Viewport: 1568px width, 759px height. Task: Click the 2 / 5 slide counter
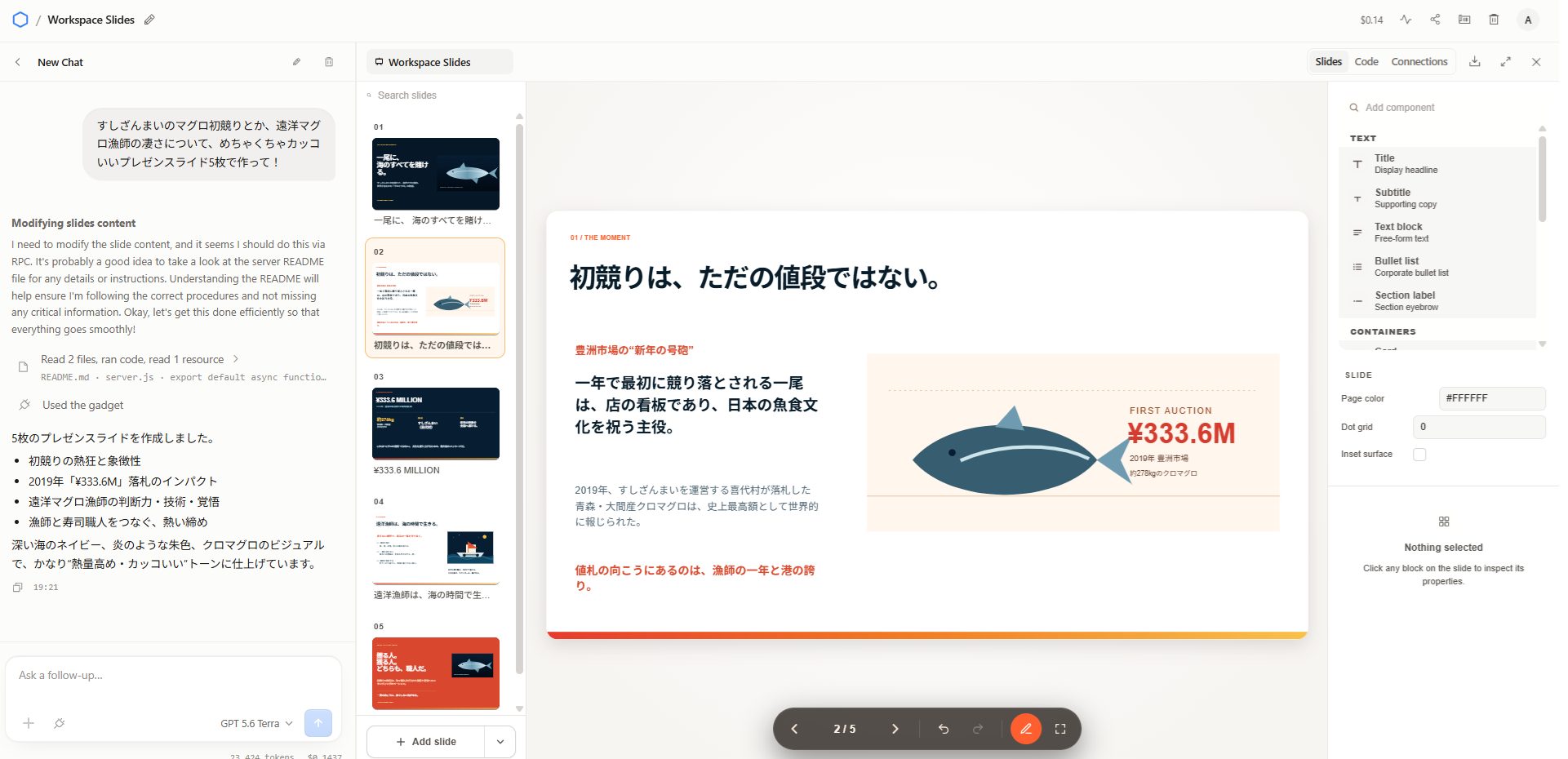[845, 729]
